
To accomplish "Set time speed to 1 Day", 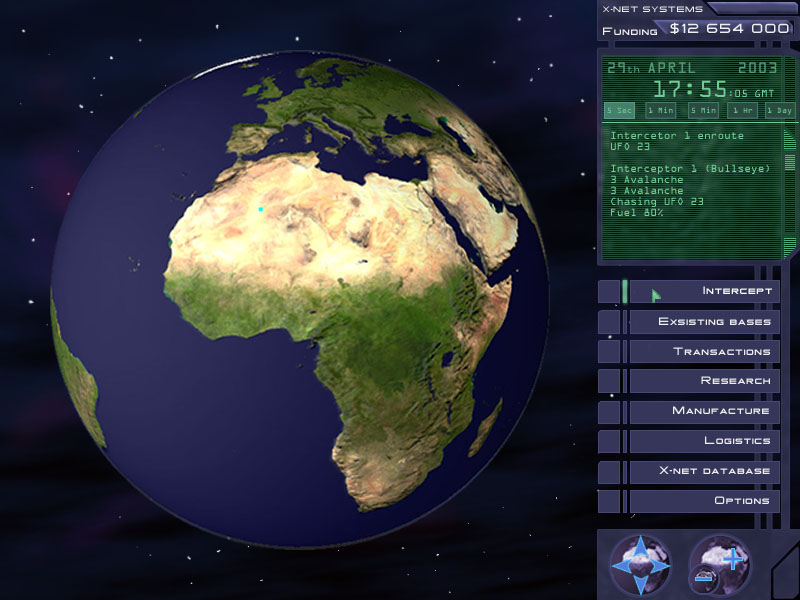I will pyautogui.click(x=780, y=110).
